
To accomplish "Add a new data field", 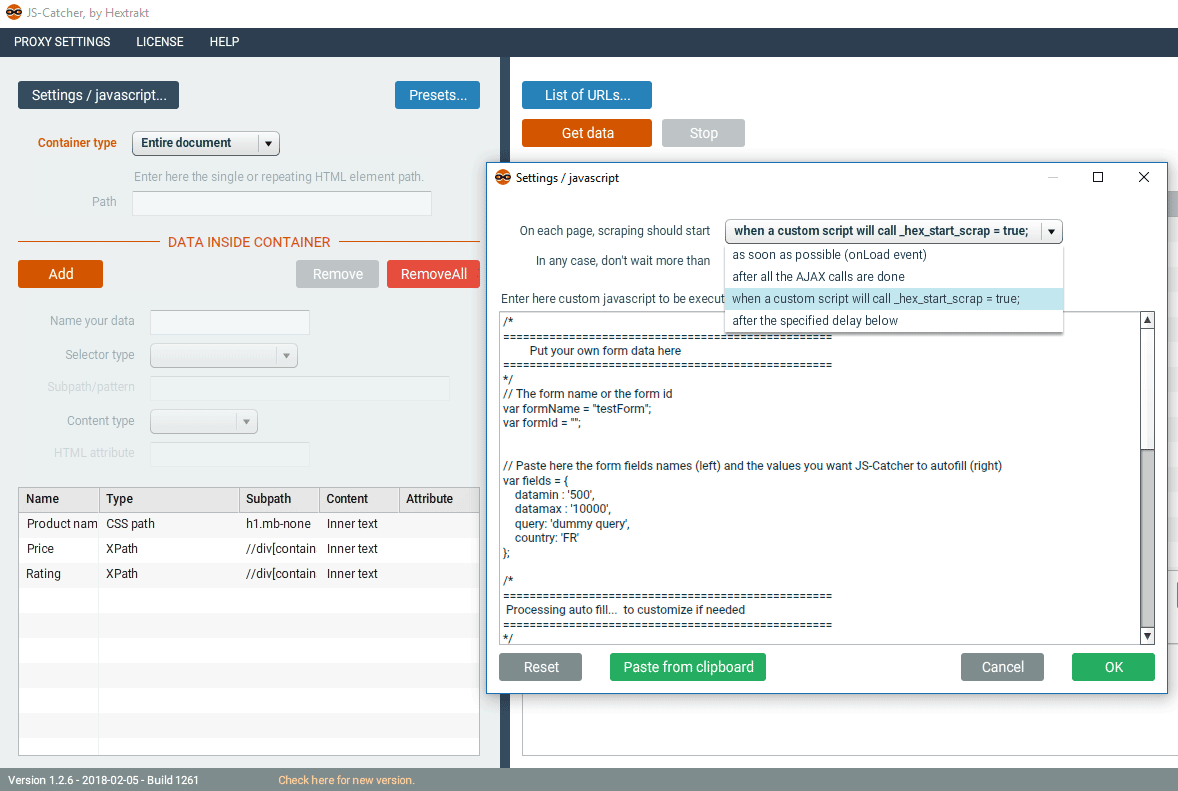I will (60, 274).
